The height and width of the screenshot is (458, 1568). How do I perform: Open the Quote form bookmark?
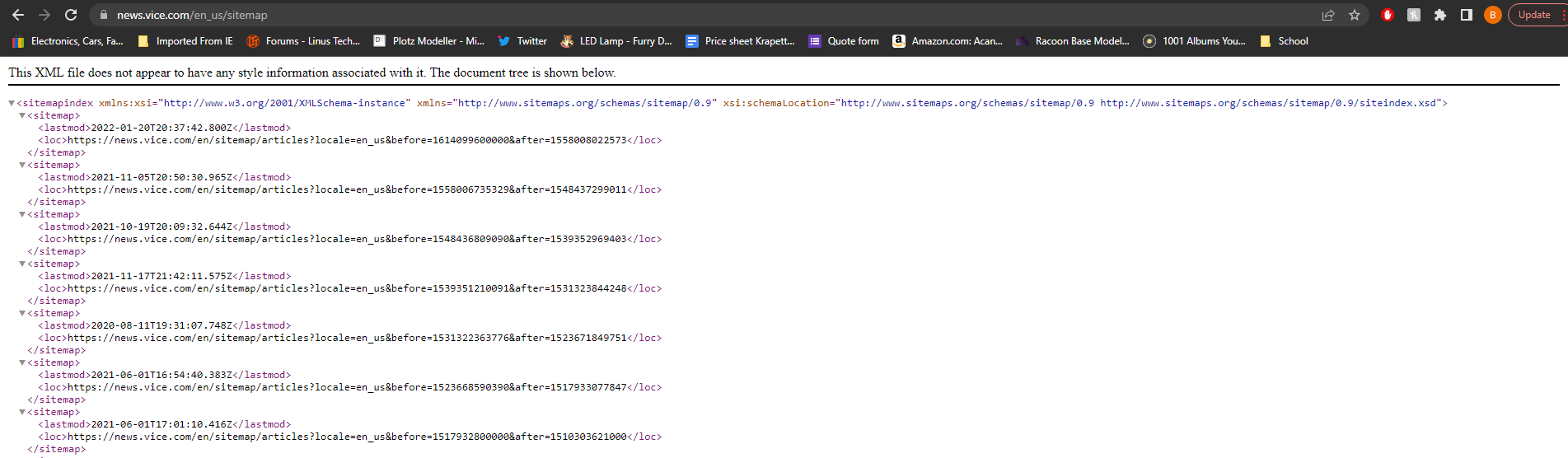coord(844,41)
